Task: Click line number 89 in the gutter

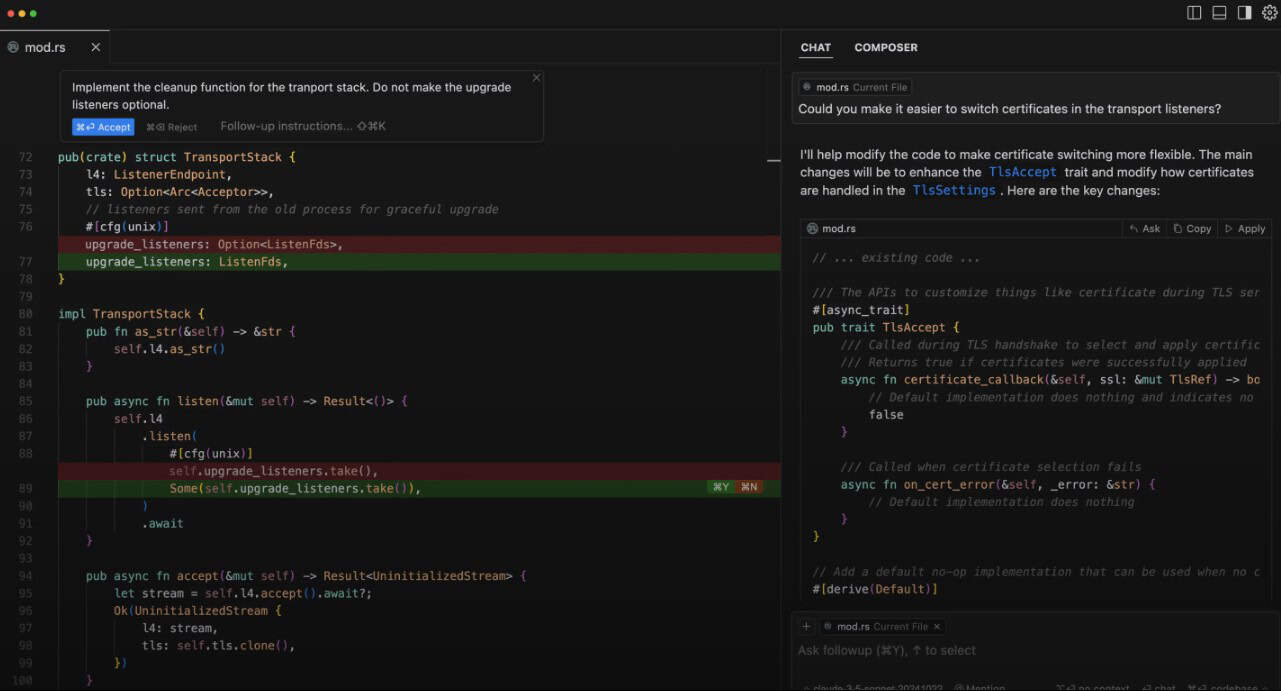Action: coord(25,488)
